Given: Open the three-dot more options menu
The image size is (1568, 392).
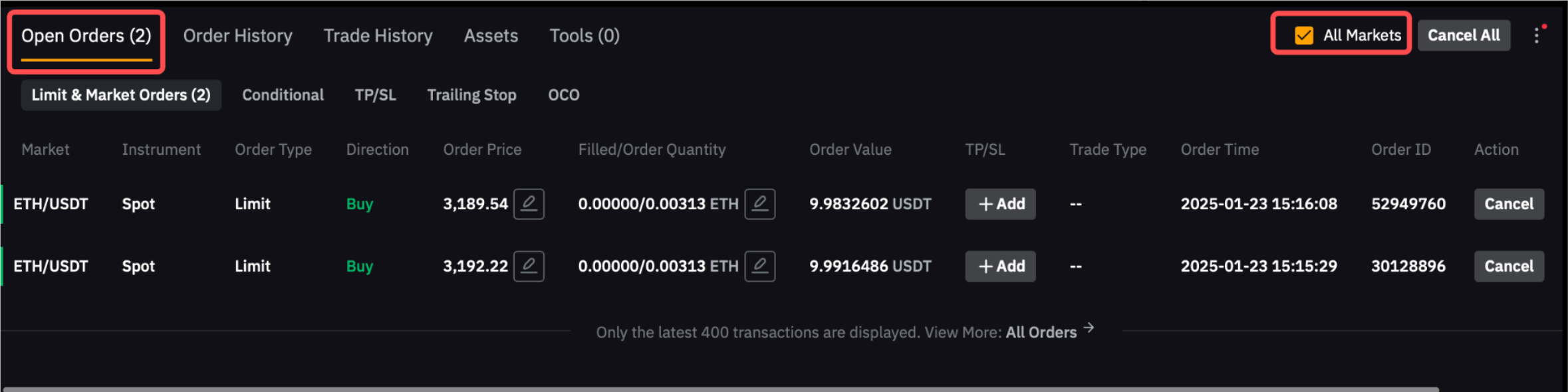Looking at the screenshot, I should click(1537, 36).
